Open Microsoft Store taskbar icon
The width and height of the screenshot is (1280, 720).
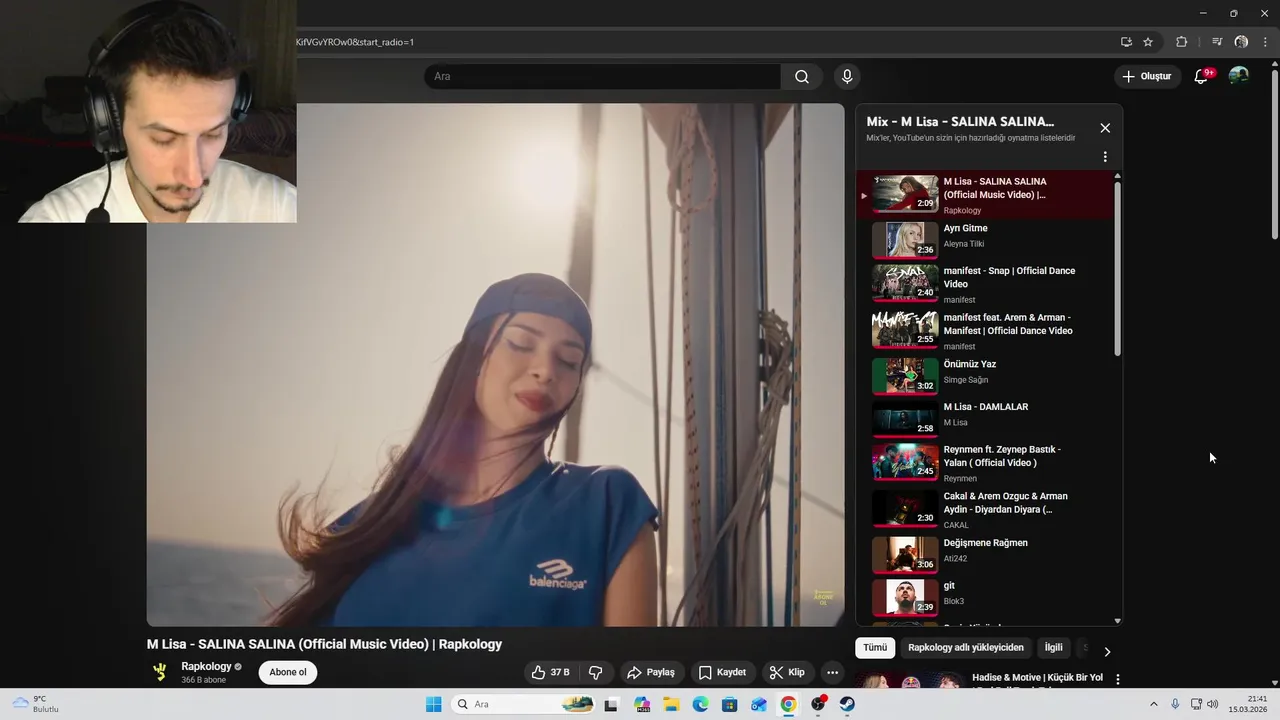tap(730, 704)
